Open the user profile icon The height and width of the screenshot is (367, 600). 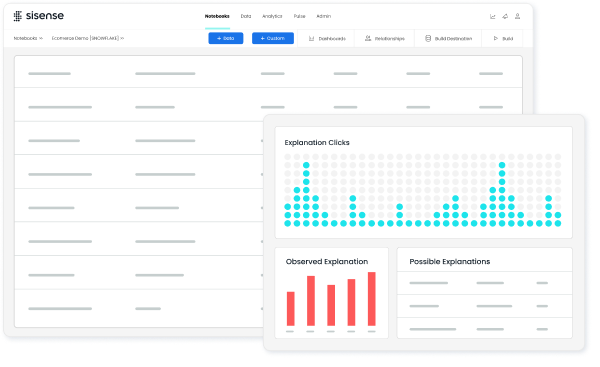point(517,16)
